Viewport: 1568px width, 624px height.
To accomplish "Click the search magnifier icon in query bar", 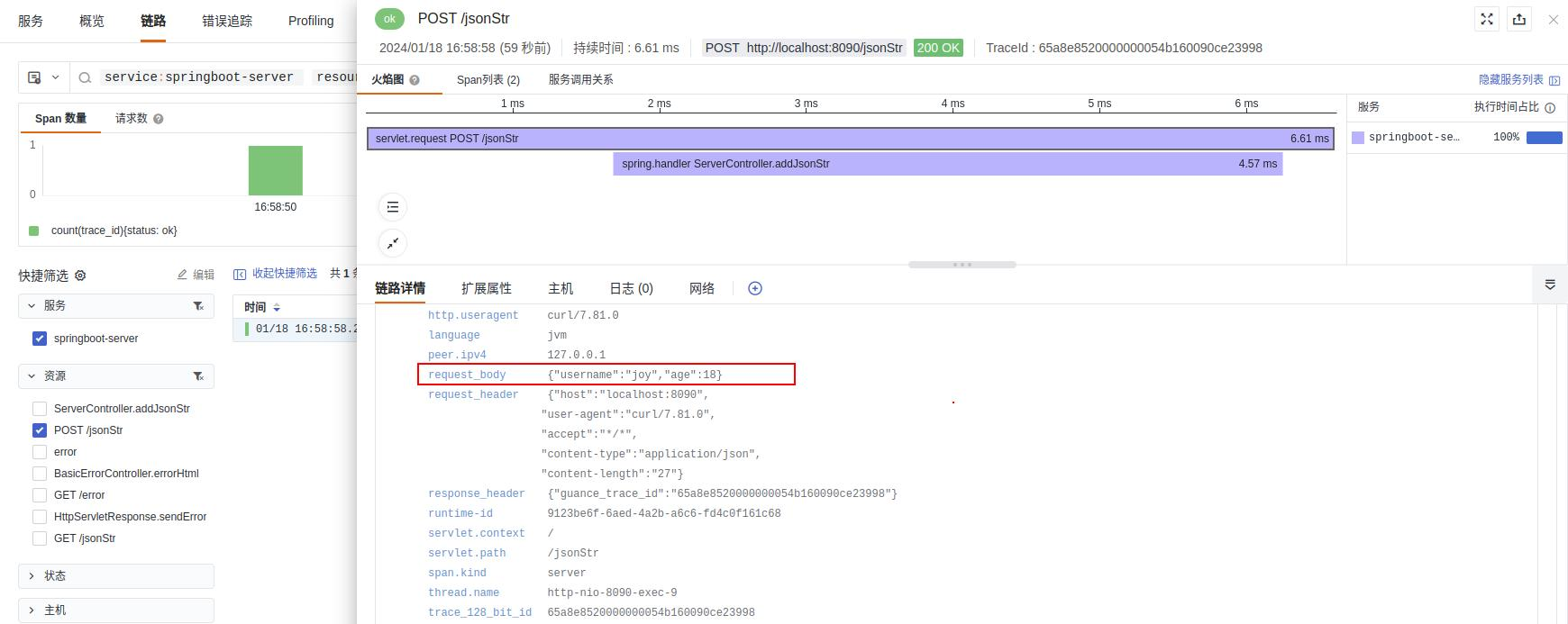I will pos(85,77).
